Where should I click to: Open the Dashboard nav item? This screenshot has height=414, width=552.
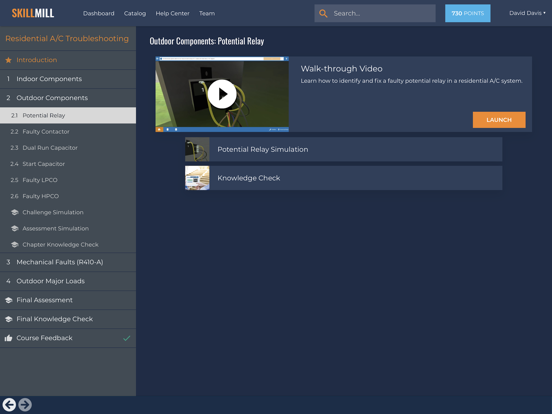click(99, 13)
